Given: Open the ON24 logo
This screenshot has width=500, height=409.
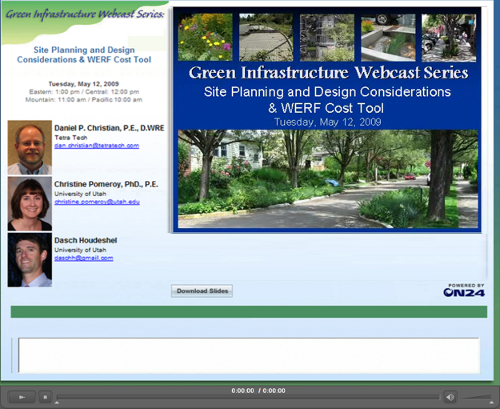Looking at the screenshot, I should (464, 290).
